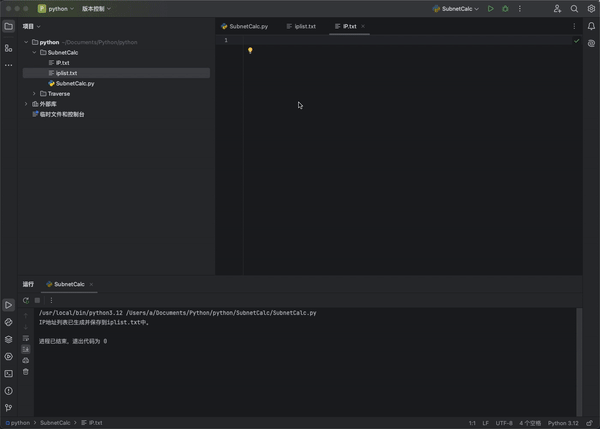Select iplist.txt in the project tree
Screen dimensions: 600x429
(x=116, y=73)
